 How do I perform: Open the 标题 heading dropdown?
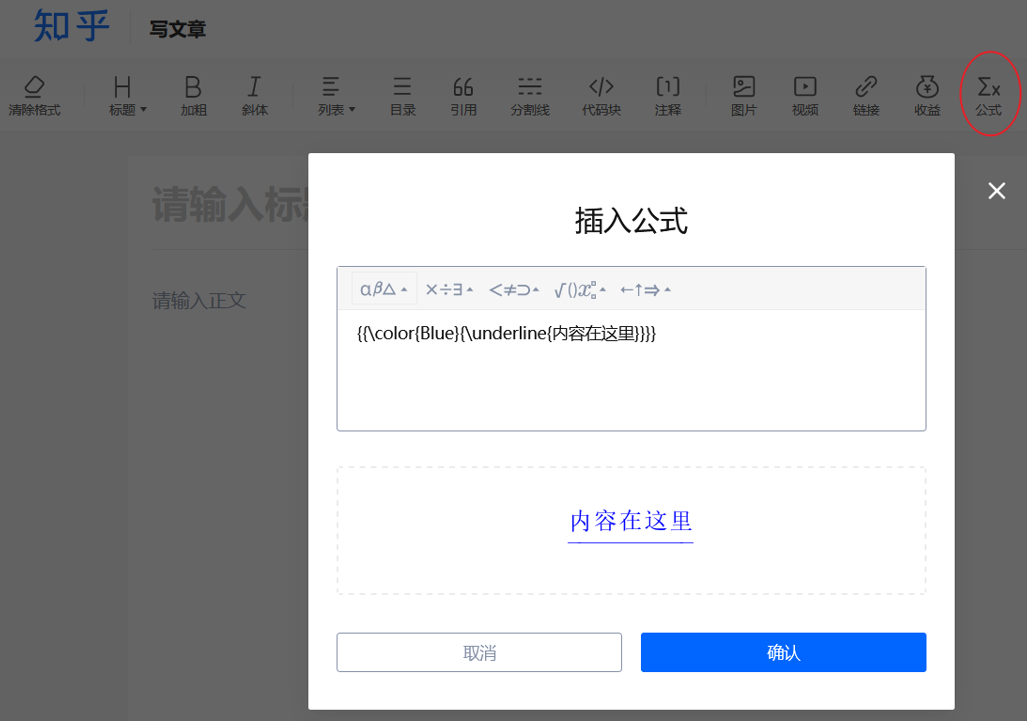(127, 96)
